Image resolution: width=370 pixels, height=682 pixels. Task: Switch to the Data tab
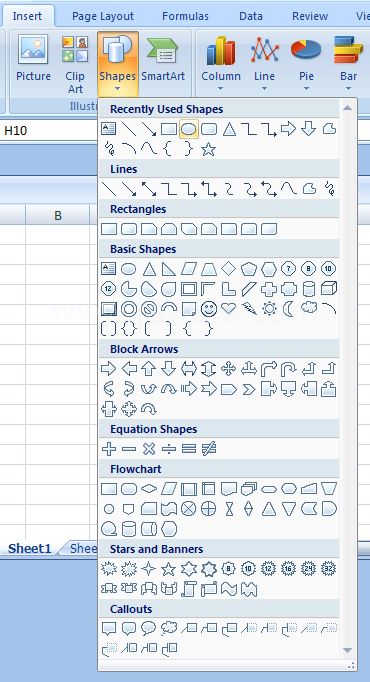tap(250, 16)
